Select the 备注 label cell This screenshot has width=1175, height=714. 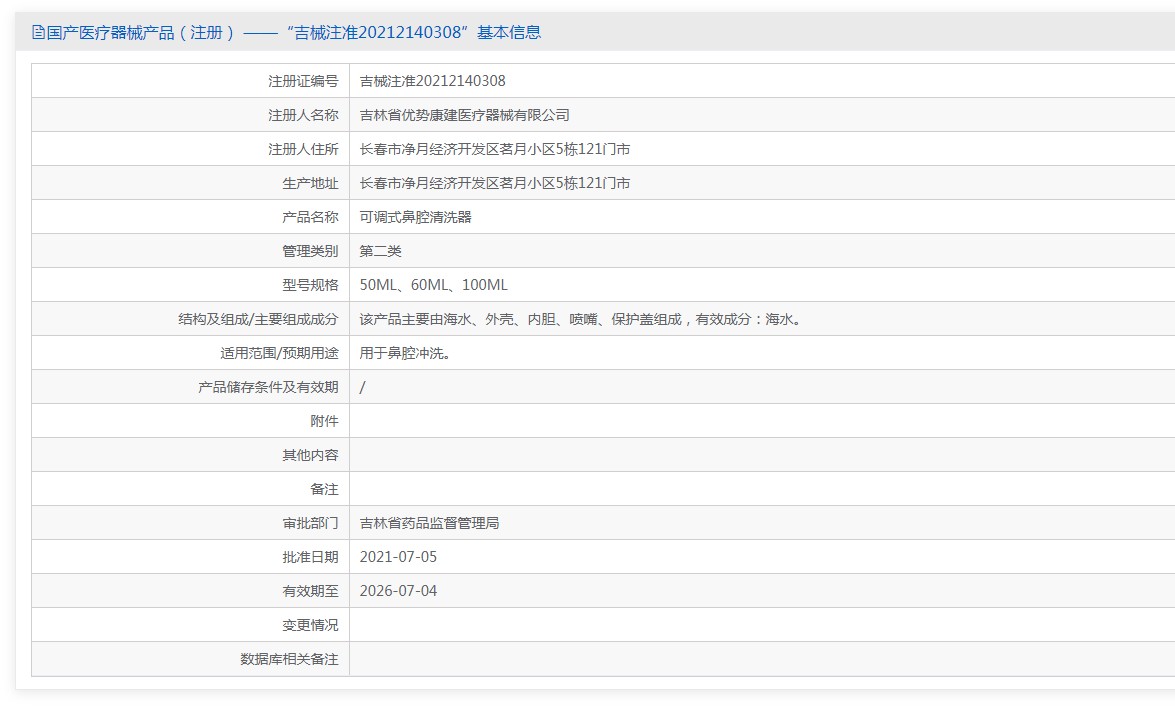click(x=190, y=489)
